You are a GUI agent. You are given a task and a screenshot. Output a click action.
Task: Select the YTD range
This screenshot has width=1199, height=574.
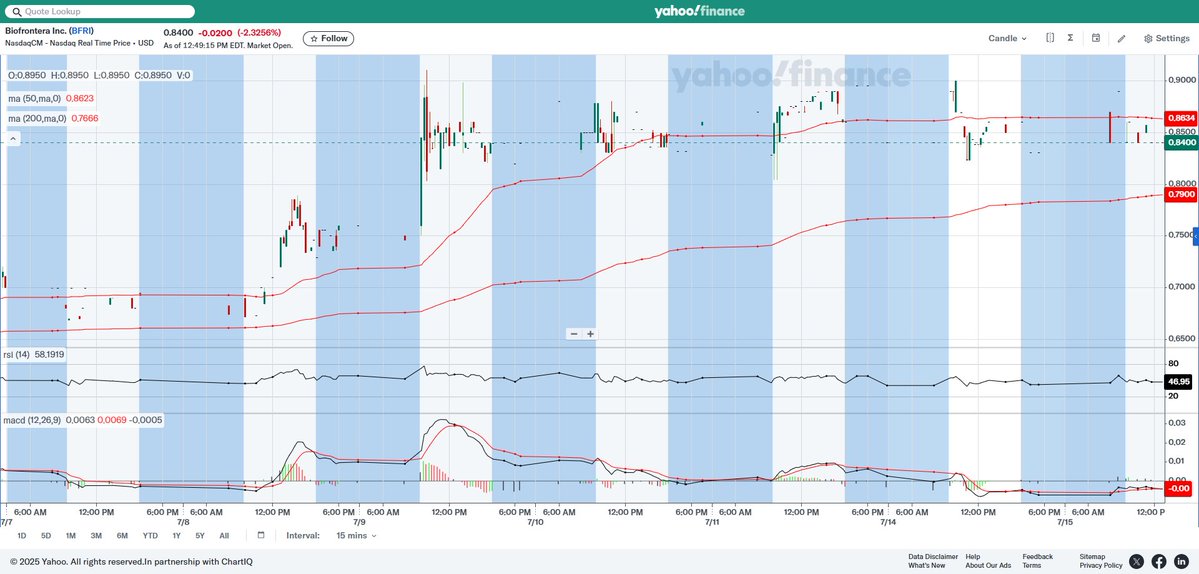(x=151, y=536)
